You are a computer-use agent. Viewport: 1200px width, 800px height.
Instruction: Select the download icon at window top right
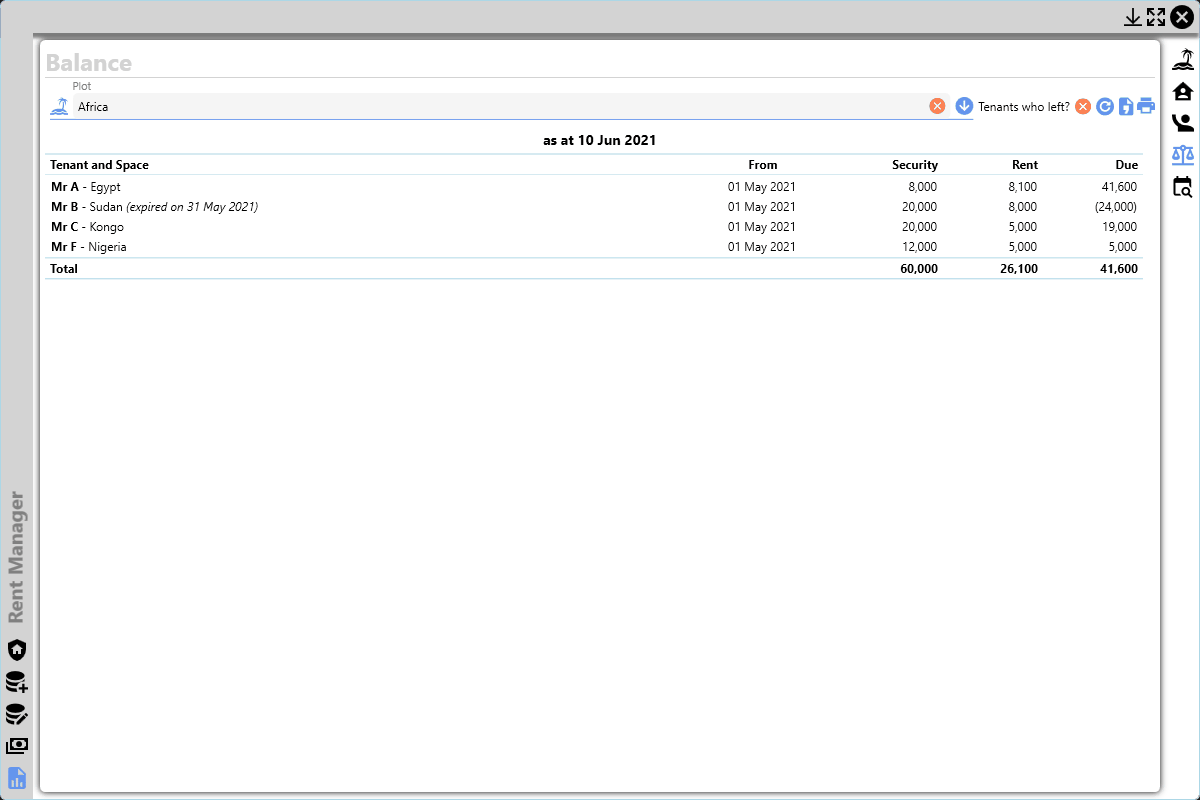(x=1133, y=17)
